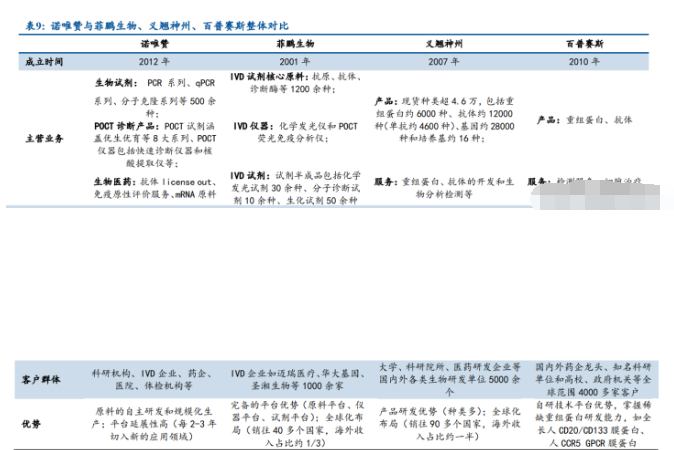Click 原料的自主研发和规模化生产 advantage cell

[153, 424]
